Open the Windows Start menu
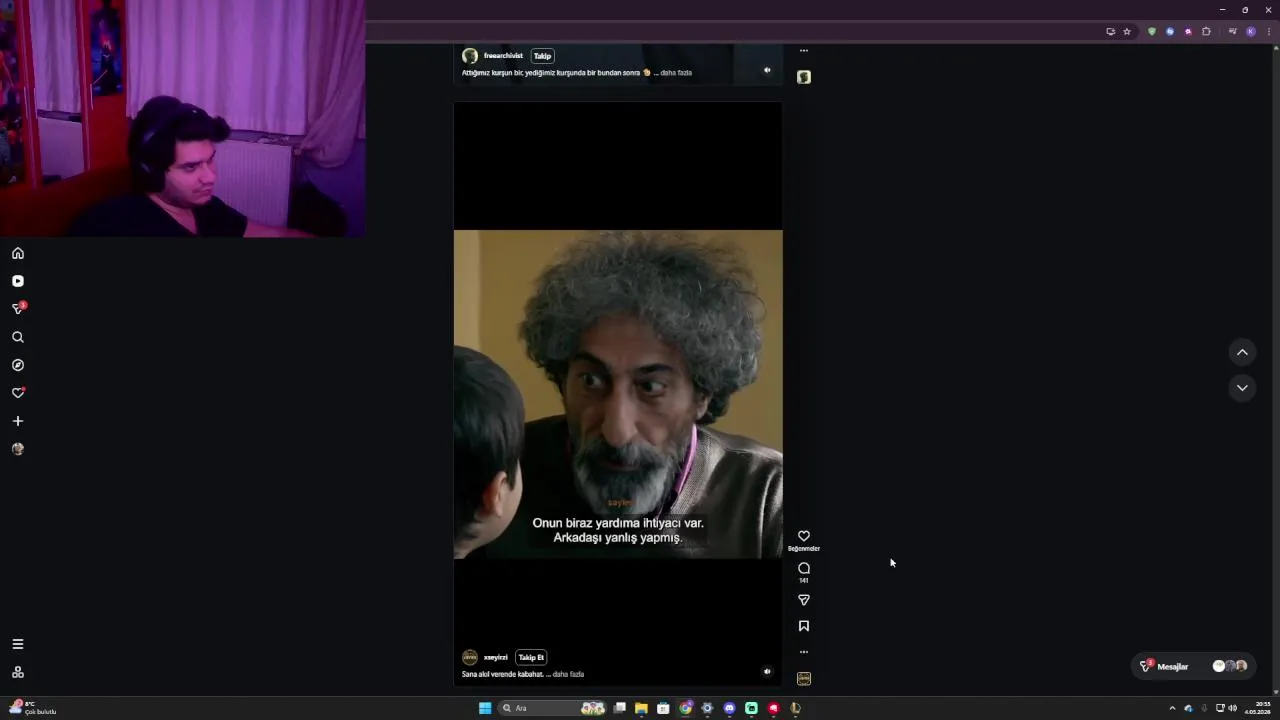 pyautogui.click(x=485, y=708)
